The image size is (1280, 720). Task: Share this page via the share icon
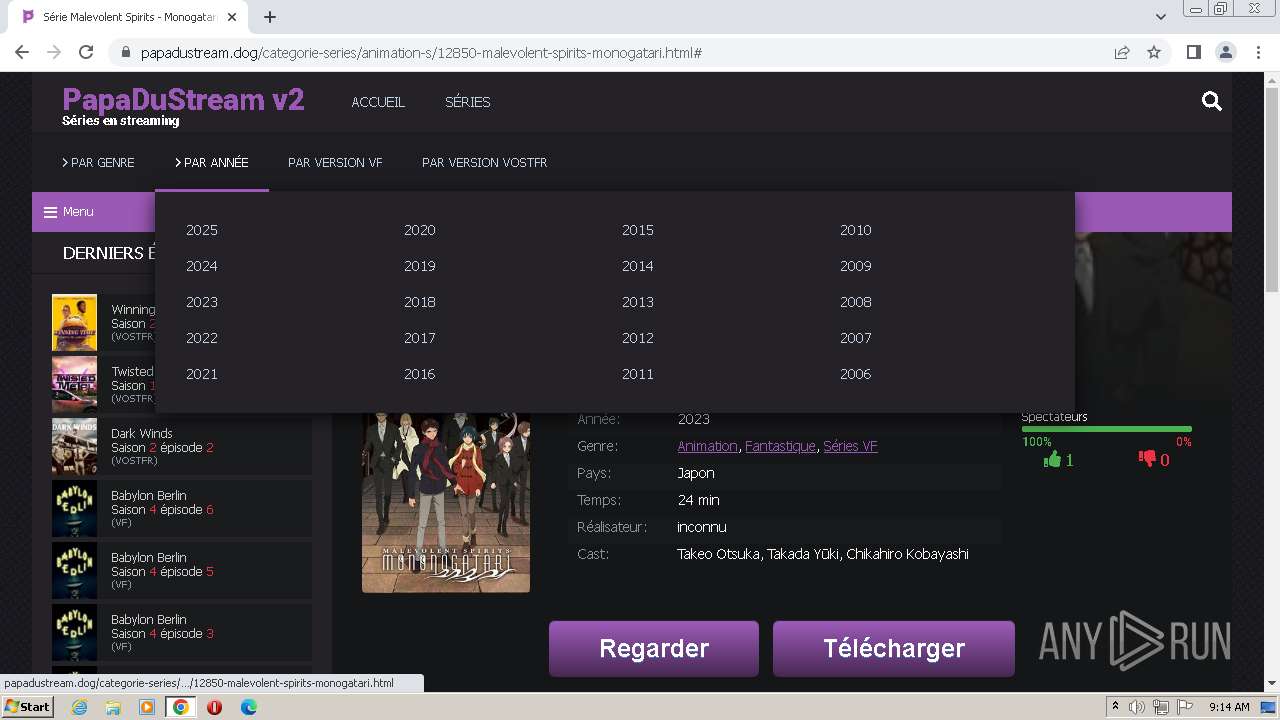point(1122,52)
